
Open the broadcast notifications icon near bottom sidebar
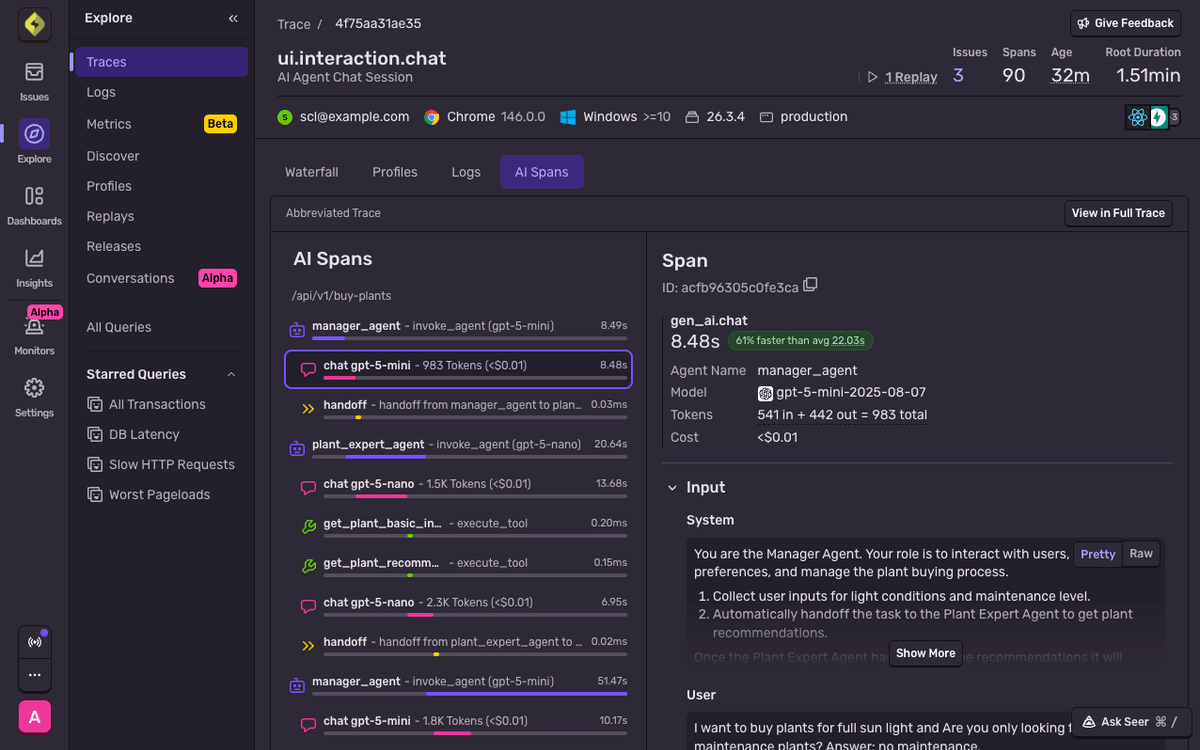click(34, 641)
